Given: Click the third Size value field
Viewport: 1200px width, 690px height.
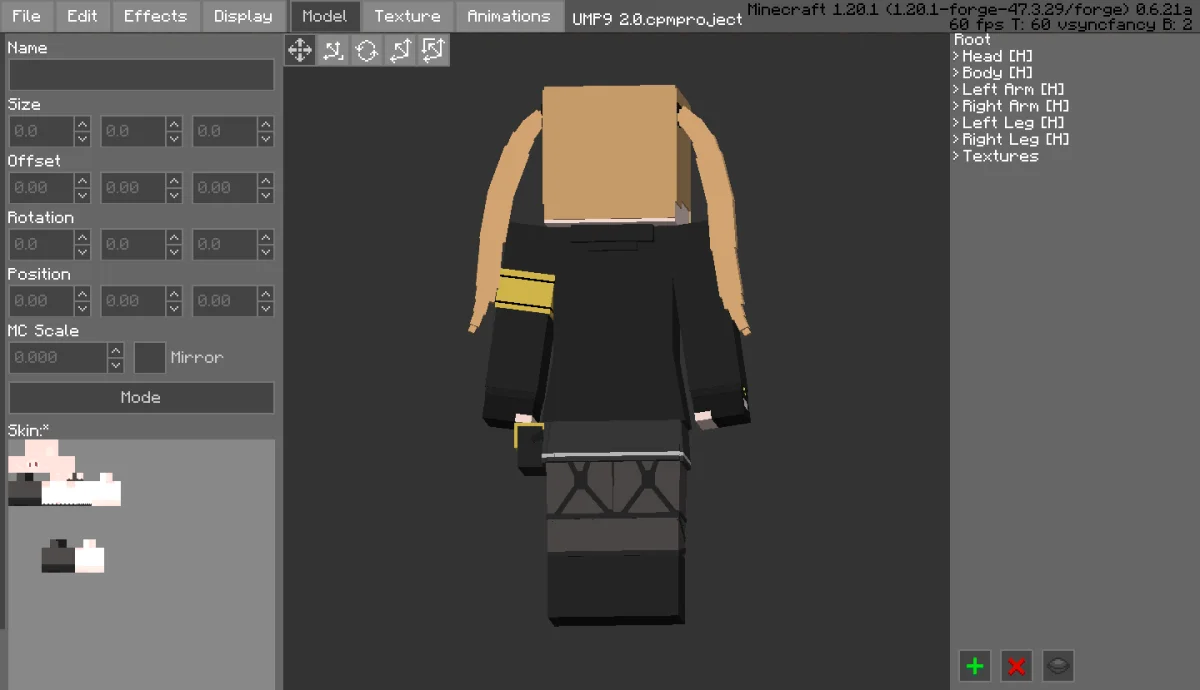Looking at the screenshot, I should pyautogui.click(x=225, y=131).
